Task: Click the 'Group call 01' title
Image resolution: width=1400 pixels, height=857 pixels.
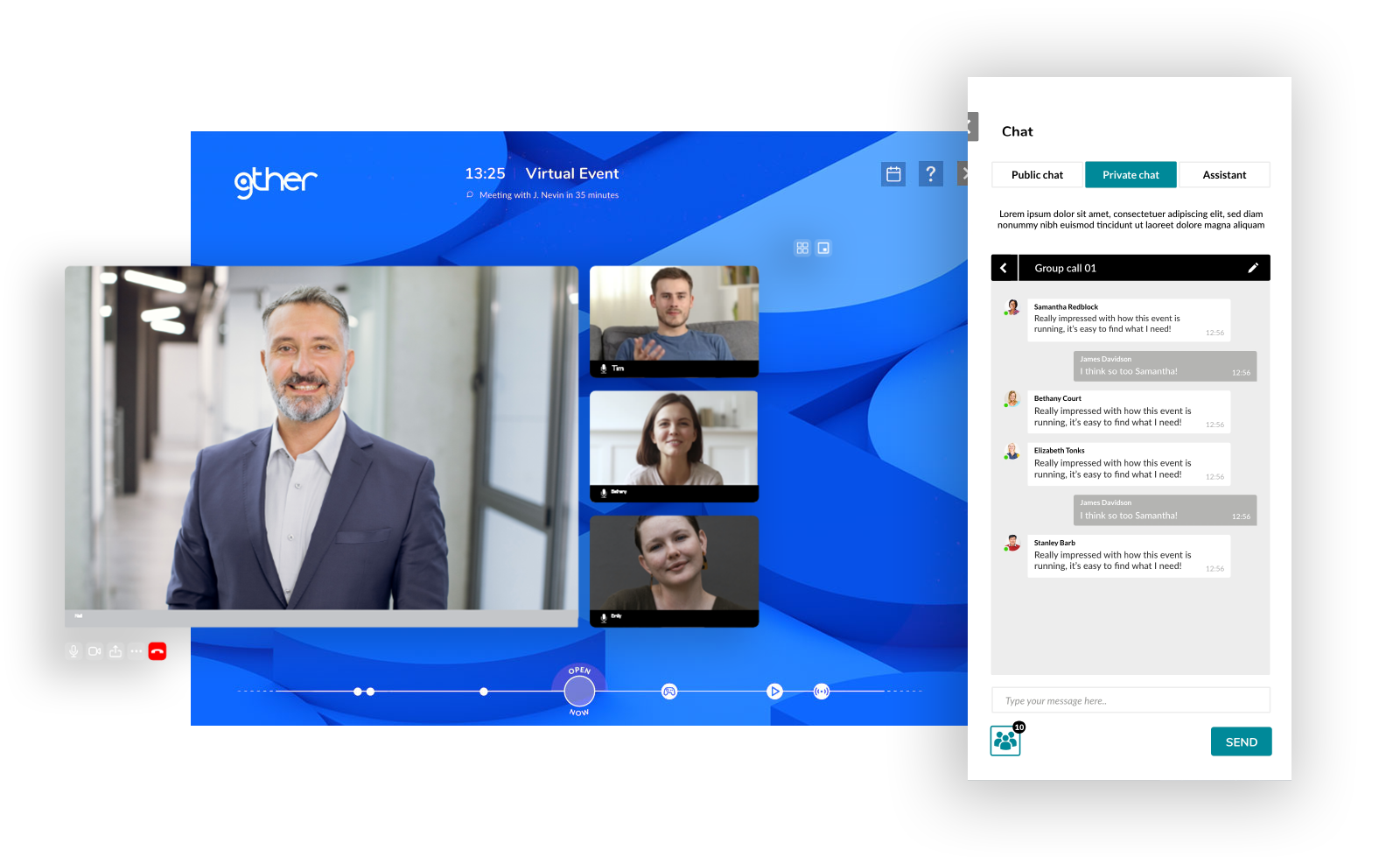Action: tap(1065, 268)
